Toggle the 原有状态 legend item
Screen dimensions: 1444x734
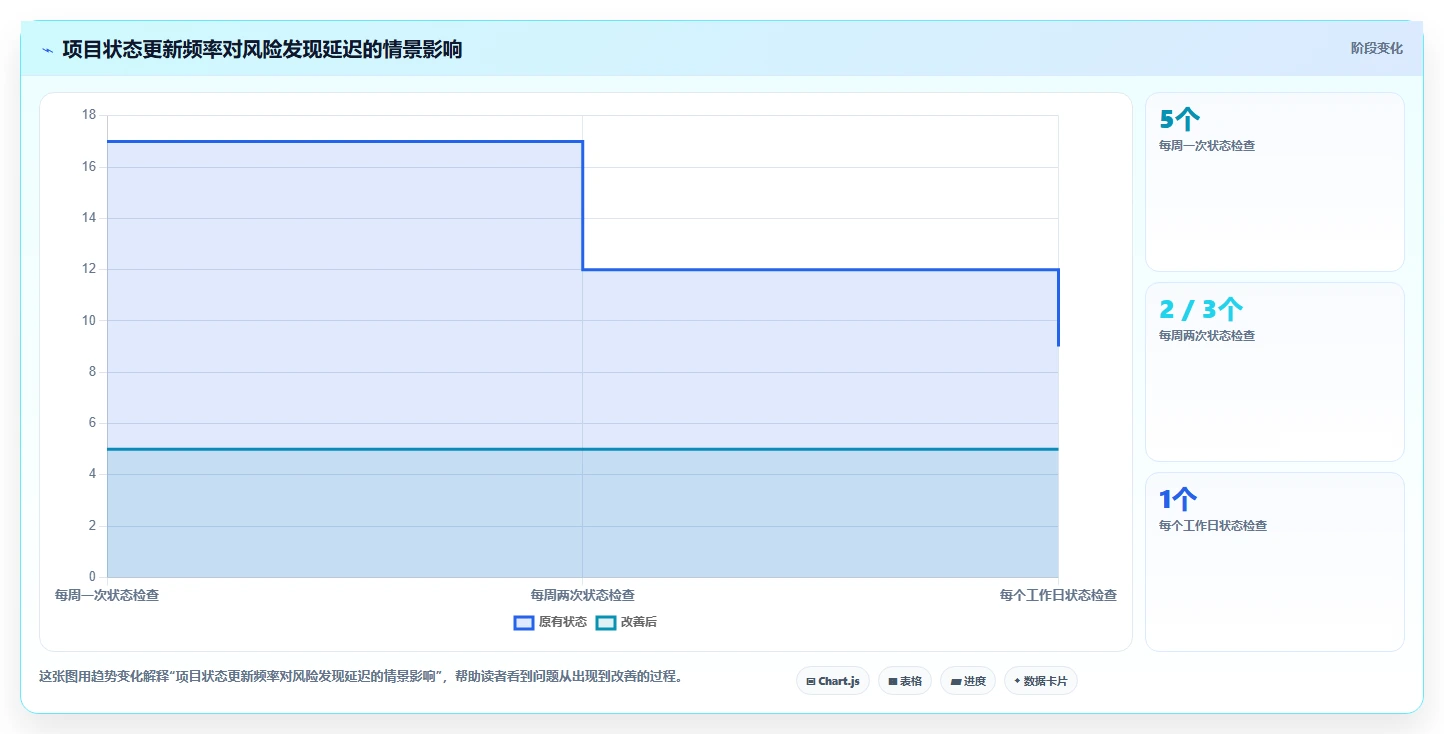[x=550, y=622]
